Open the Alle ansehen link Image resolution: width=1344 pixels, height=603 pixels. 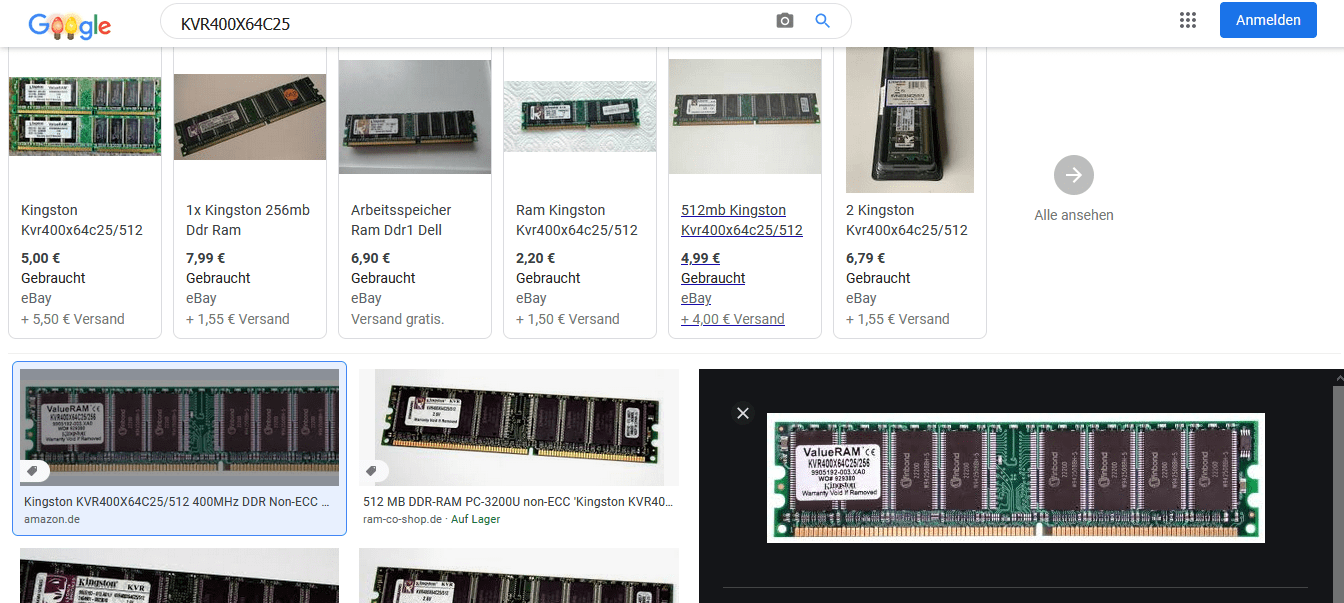tap(1074, 215)
